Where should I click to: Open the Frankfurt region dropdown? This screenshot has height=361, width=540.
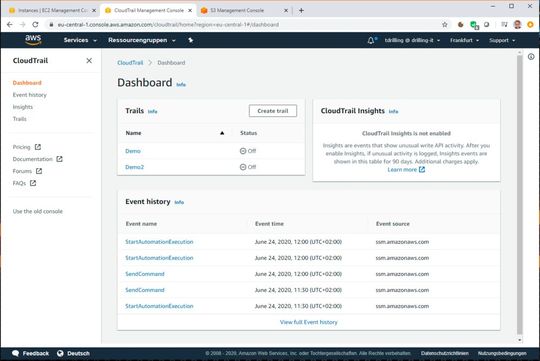pyautogui.click(x=464, y=40)
